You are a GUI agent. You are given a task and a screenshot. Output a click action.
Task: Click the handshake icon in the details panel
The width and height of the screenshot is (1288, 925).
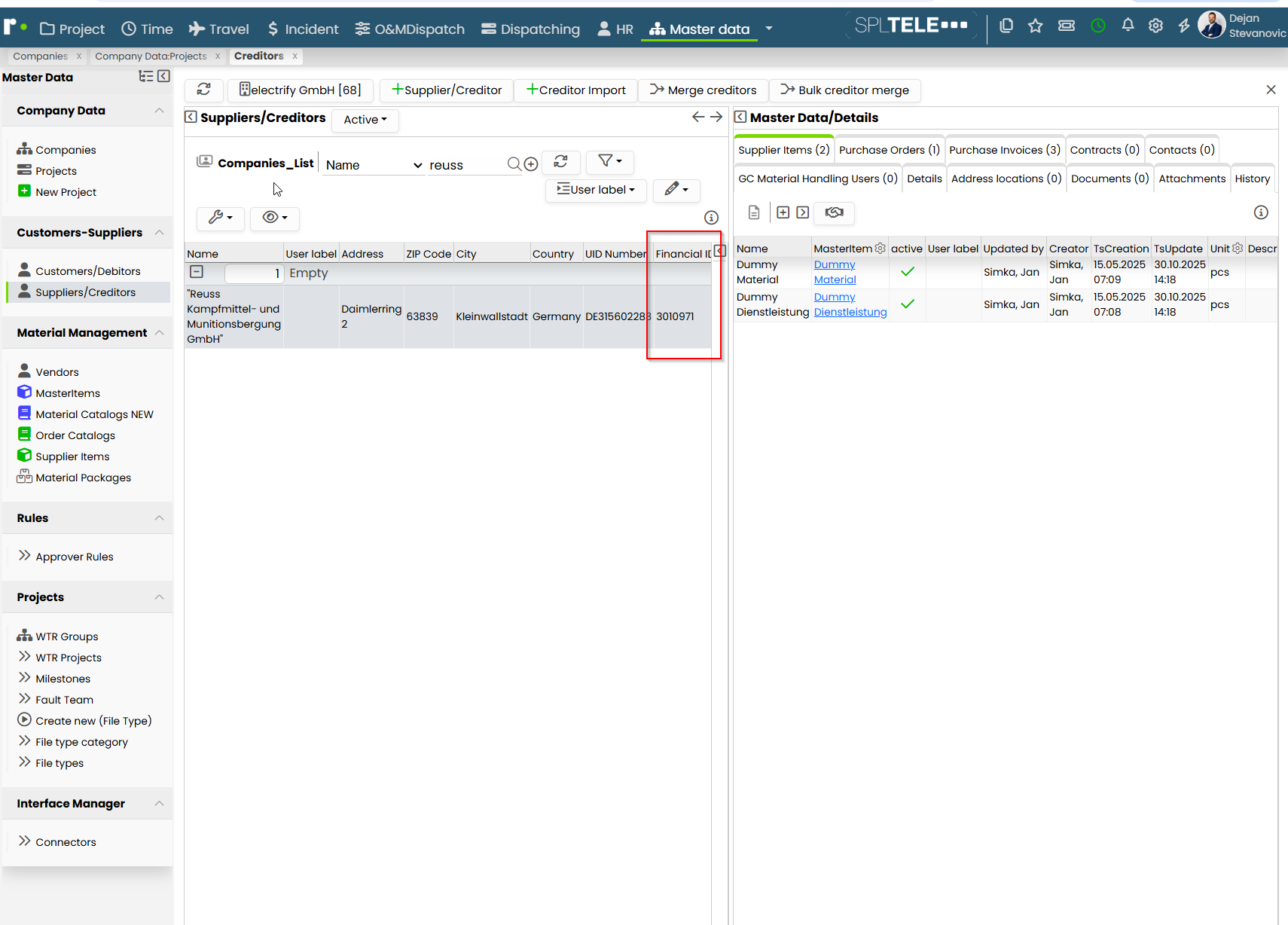[834, 212]
